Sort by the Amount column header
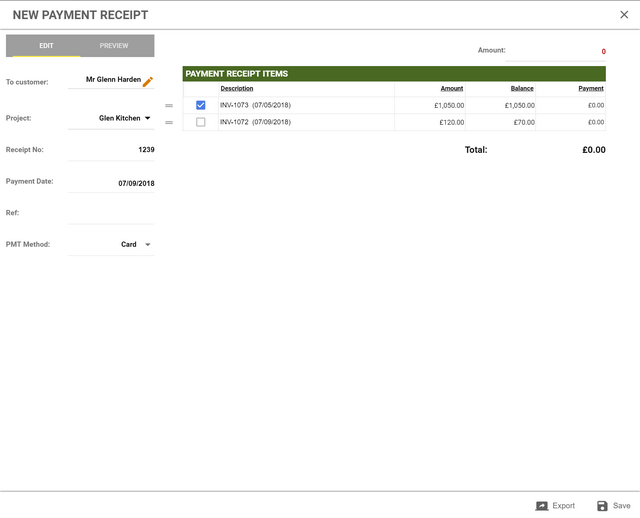This screenshot has width=640, height=518. coord(452,89)
